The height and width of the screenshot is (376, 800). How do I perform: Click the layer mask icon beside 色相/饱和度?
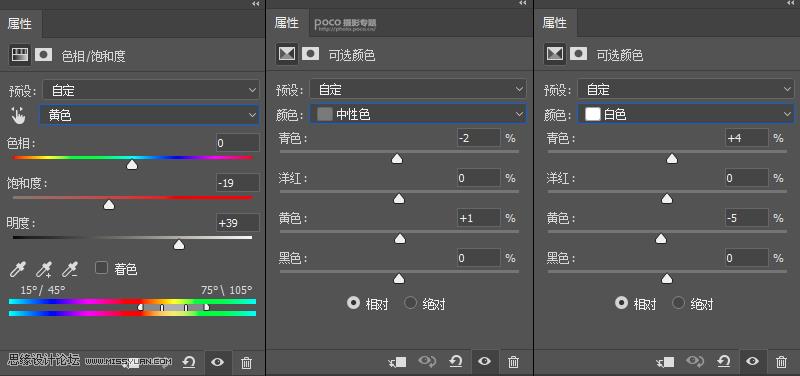43,55
